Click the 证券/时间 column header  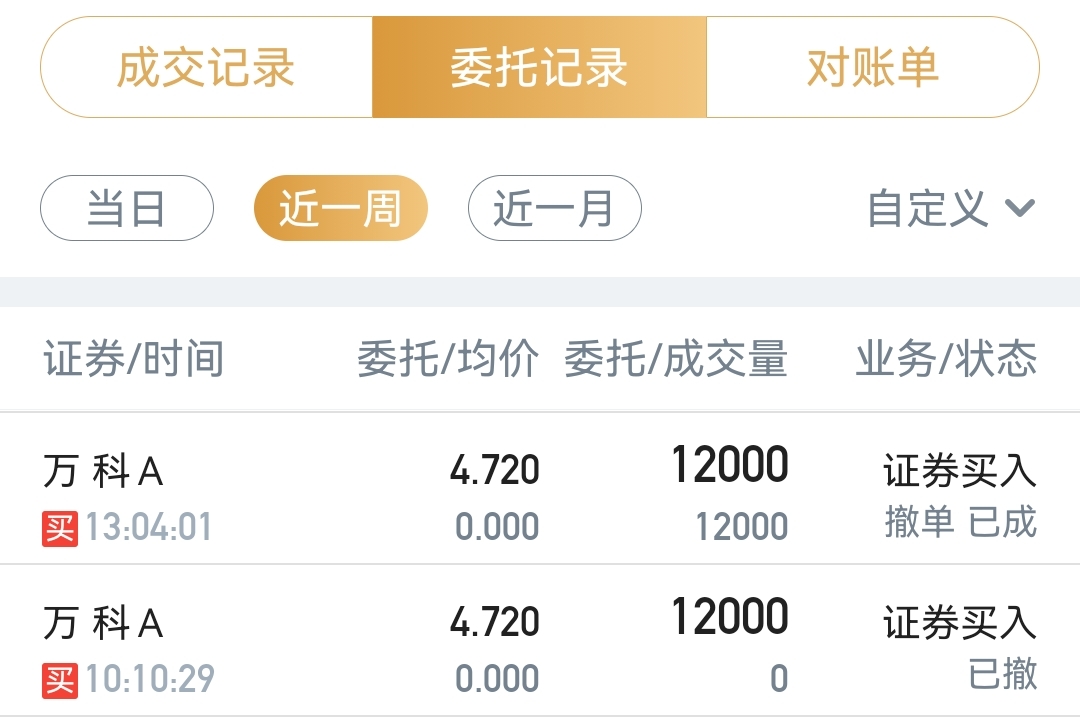[x=133, y=360]
